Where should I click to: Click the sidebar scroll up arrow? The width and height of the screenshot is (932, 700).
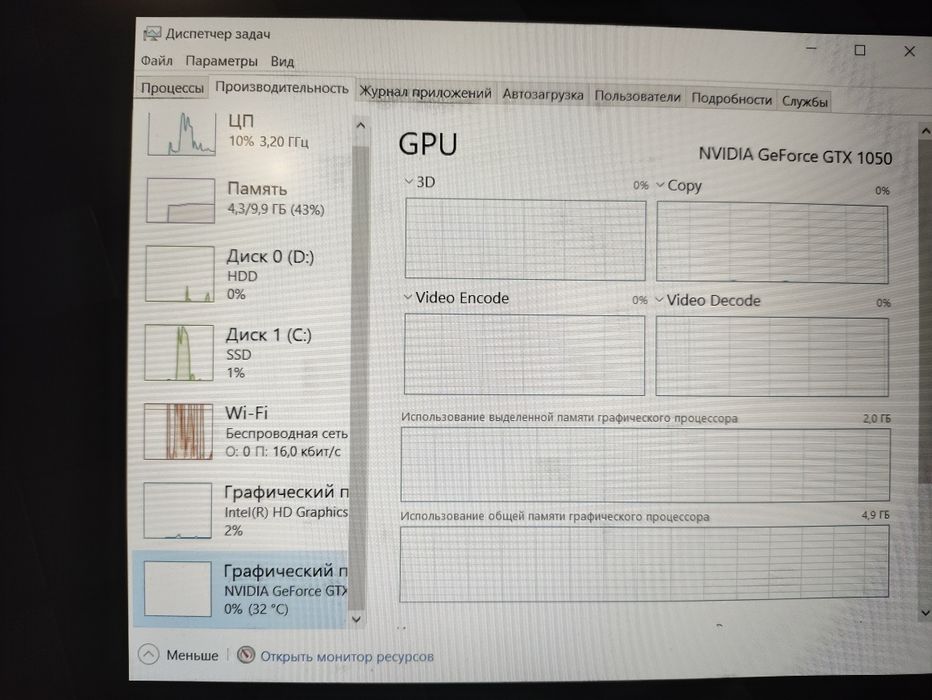click(360, 125)
